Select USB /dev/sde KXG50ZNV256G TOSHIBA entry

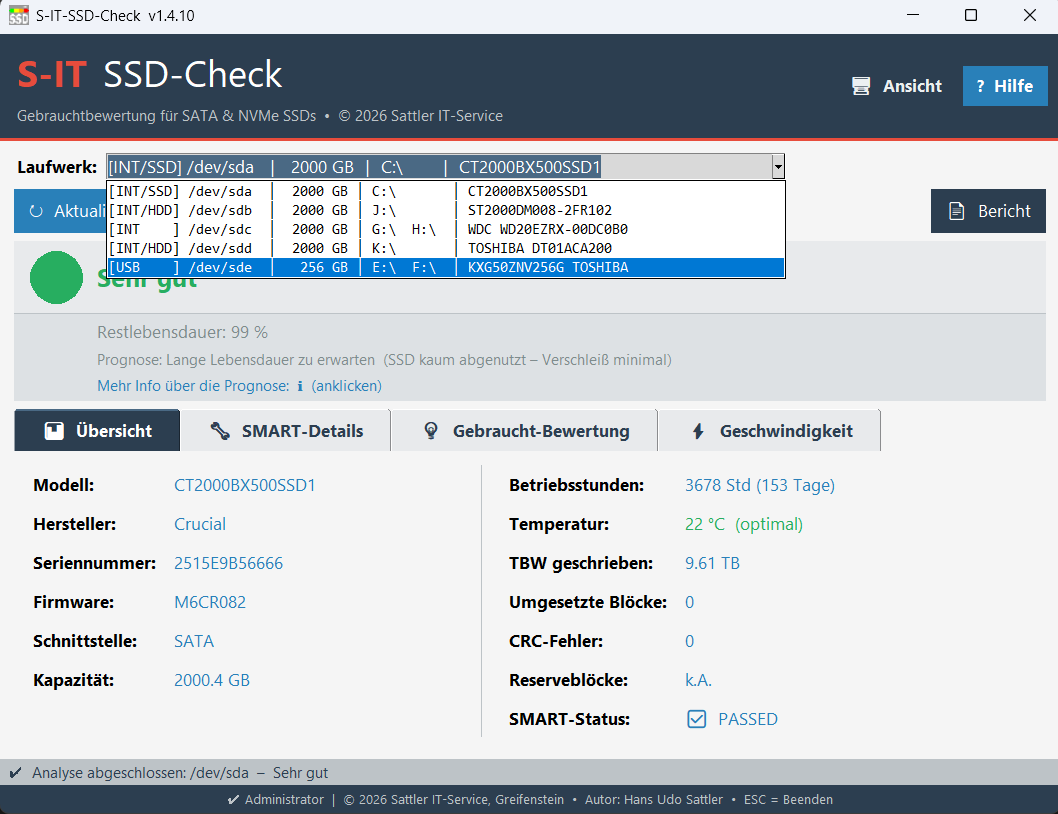pos(445,267)
